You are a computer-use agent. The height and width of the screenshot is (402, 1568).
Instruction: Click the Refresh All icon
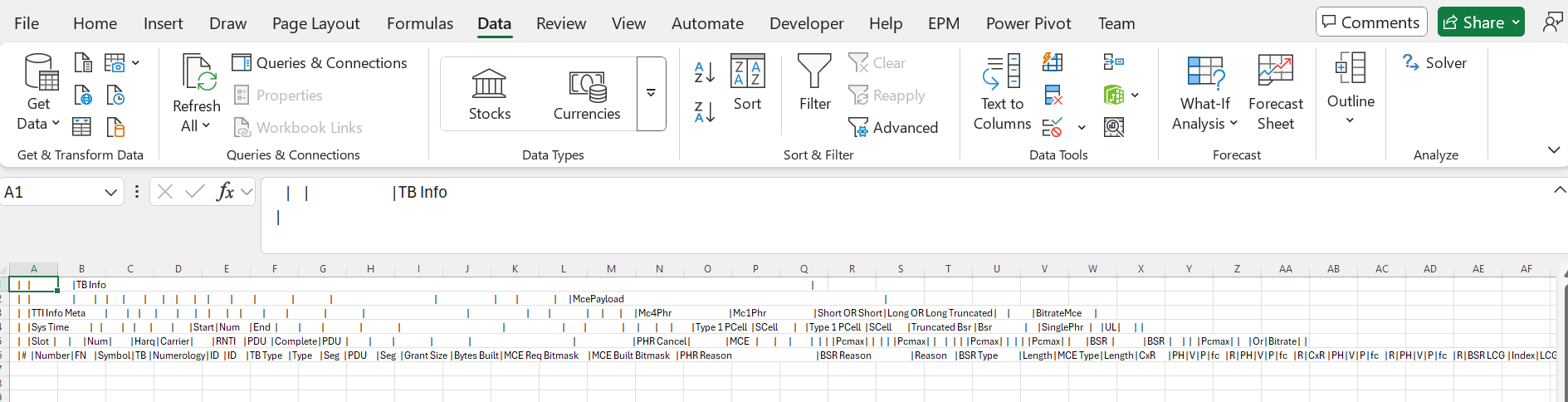click(x=198, y=73)
